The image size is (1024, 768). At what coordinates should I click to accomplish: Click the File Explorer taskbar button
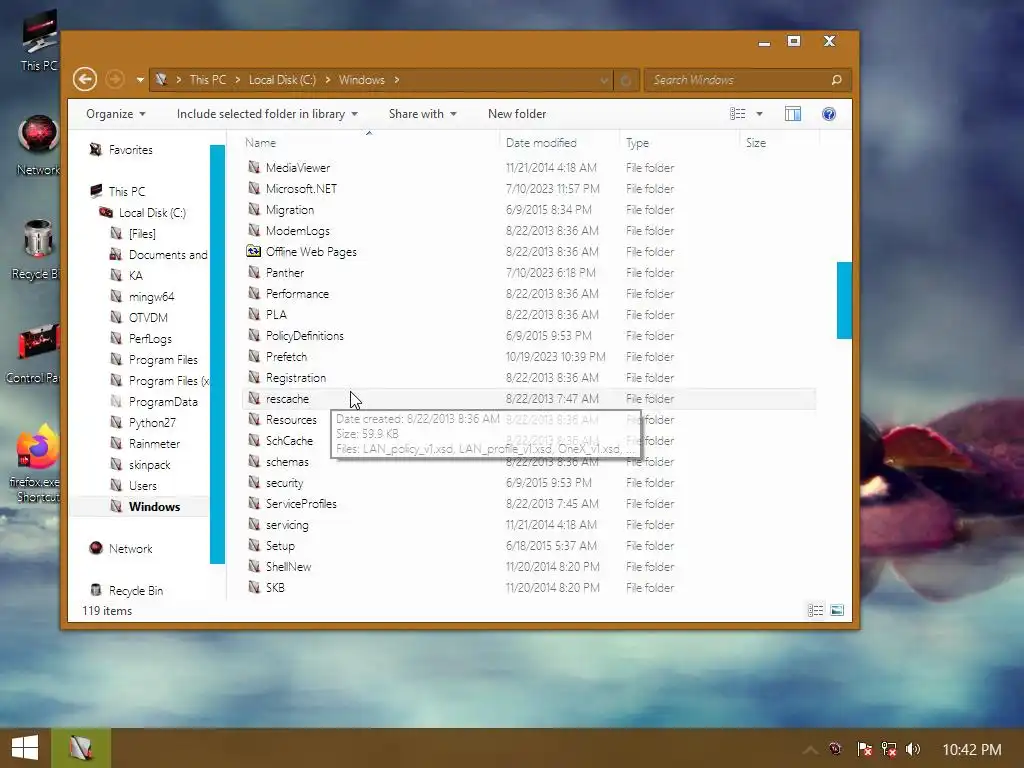pos(80,748)
